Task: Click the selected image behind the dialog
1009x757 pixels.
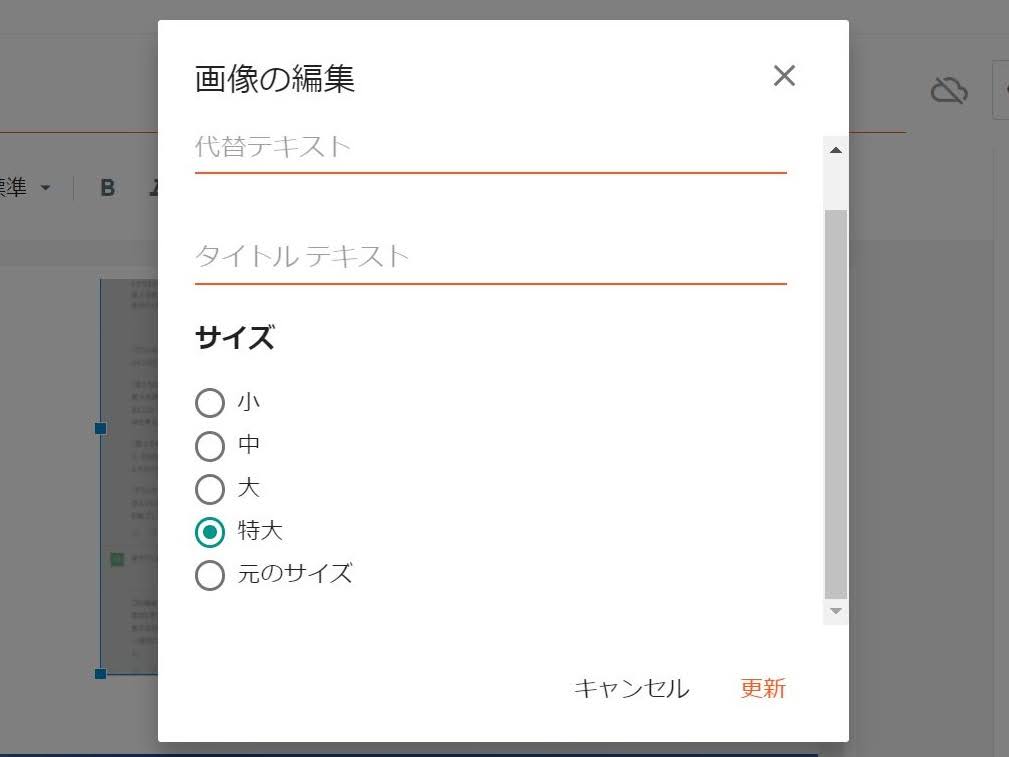Action: 129,476
